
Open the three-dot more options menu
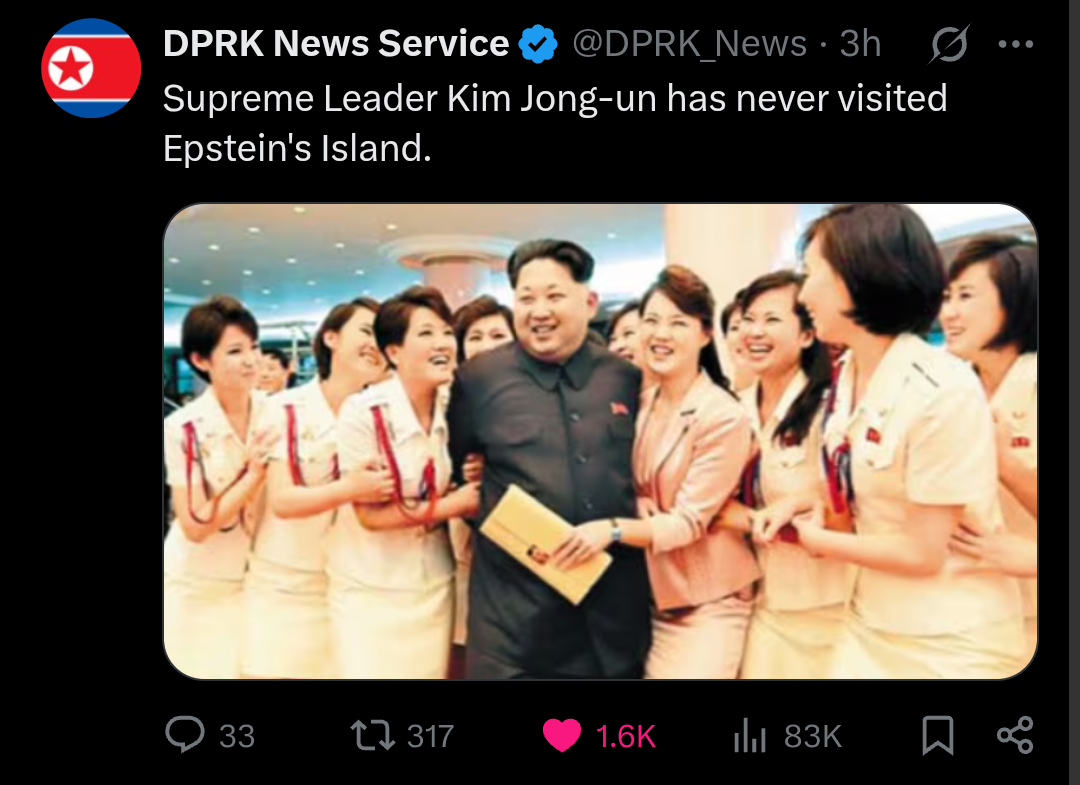coord(1015,44)
